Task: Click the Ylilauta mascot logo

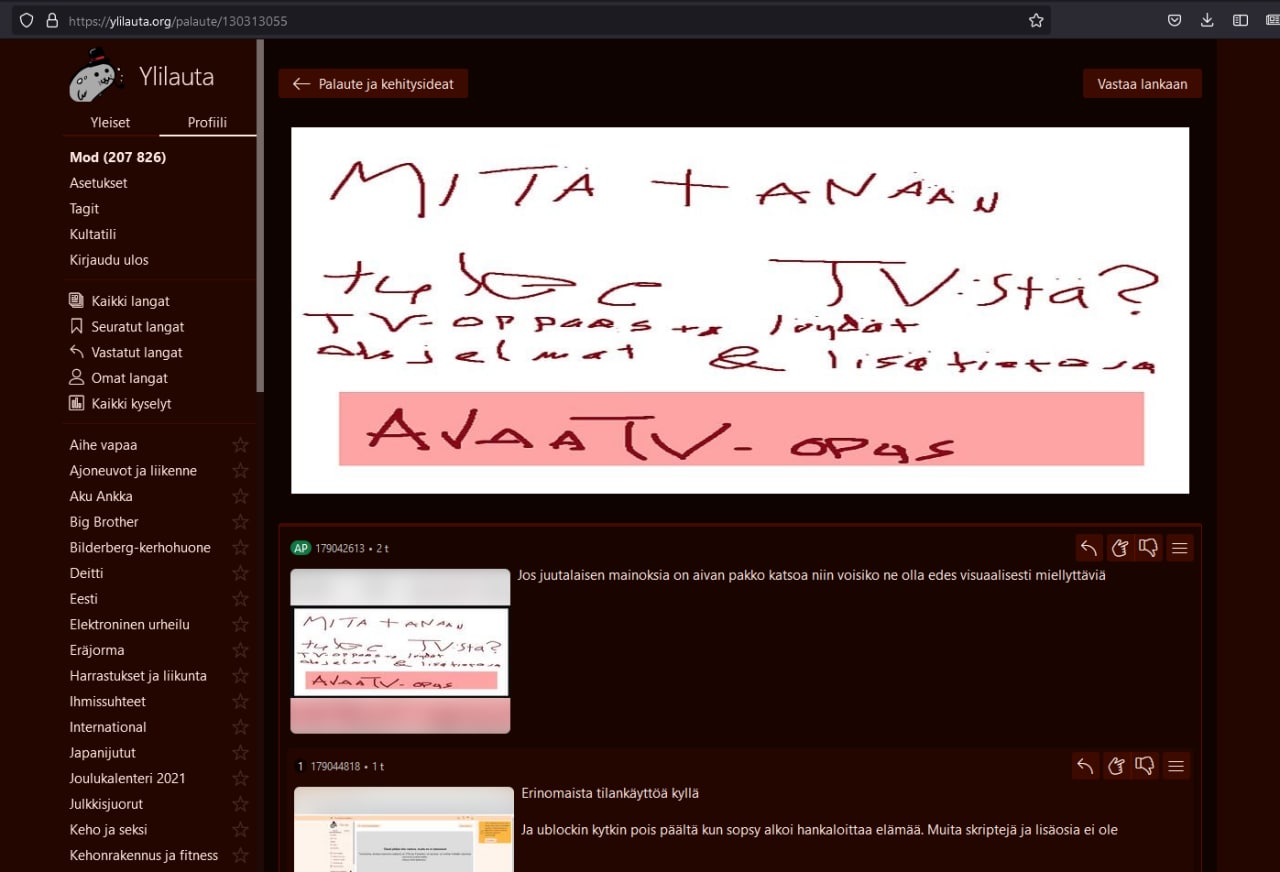Action: point(95,76)
